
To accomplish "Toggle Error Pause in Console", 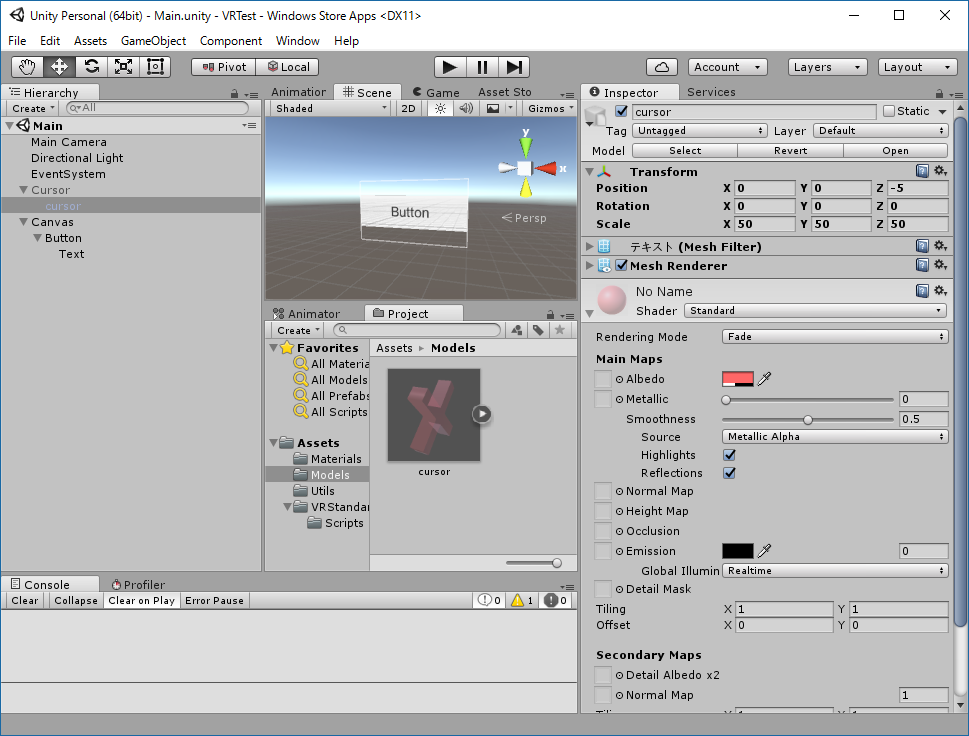I will tap(214, 601).
